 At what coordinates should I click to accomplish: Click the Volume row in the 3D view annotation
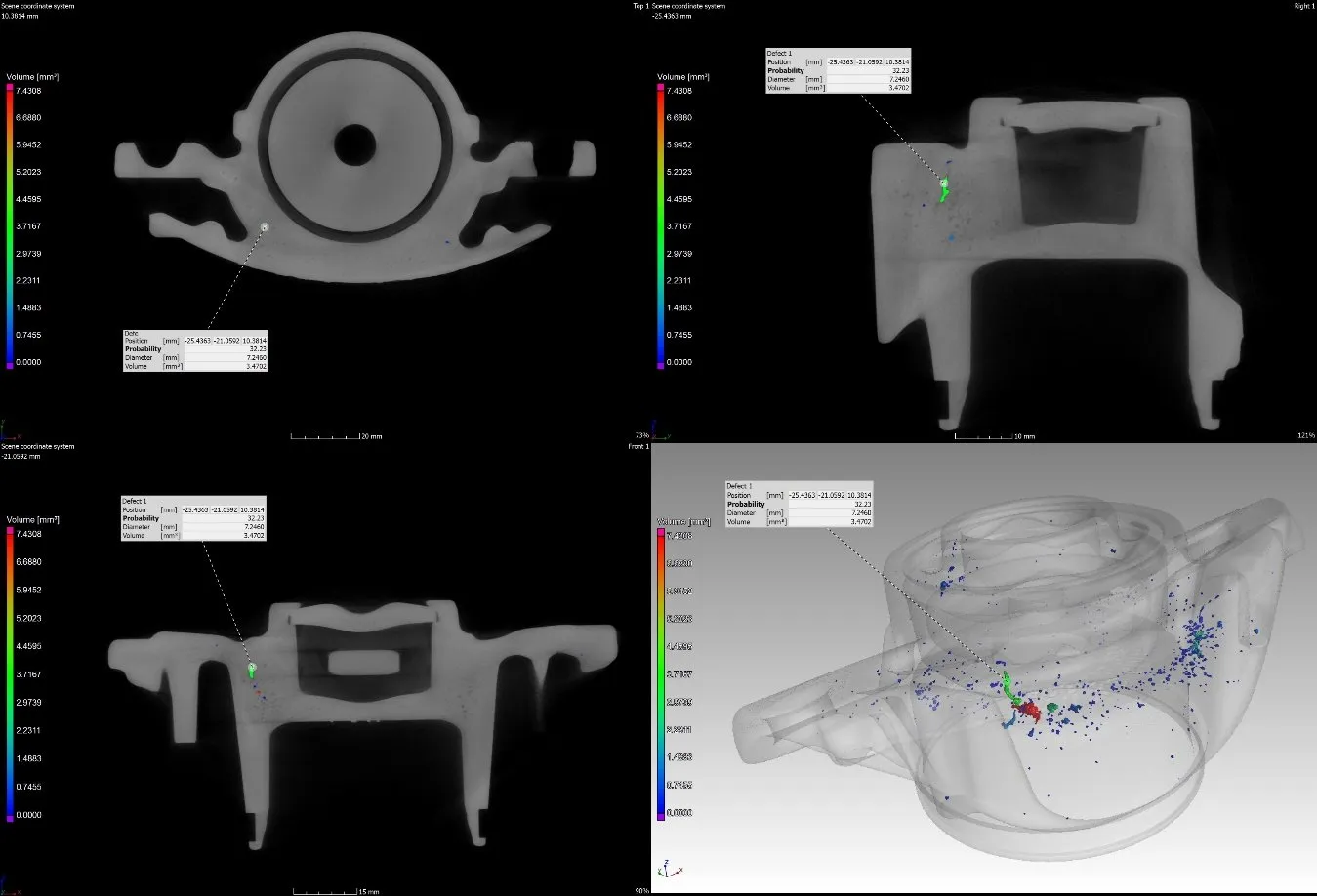[799, 522]
